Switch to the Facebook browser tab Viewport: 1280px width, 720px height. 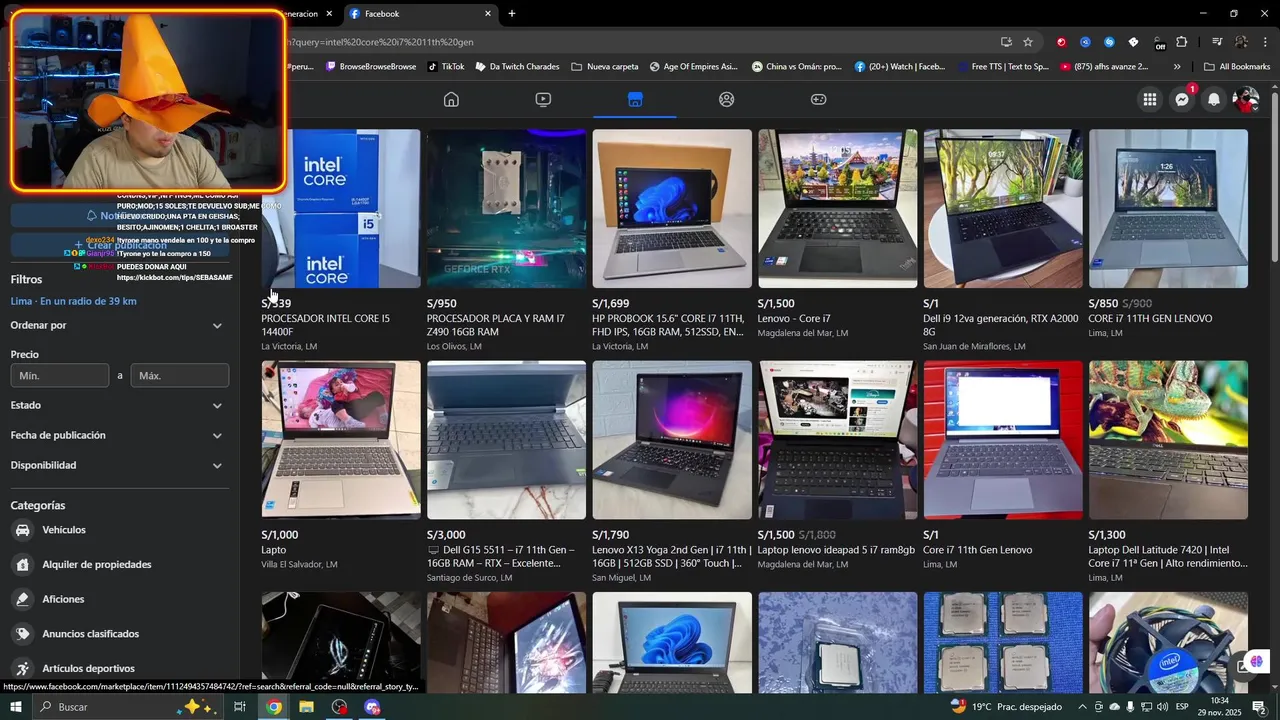(418, 14)
